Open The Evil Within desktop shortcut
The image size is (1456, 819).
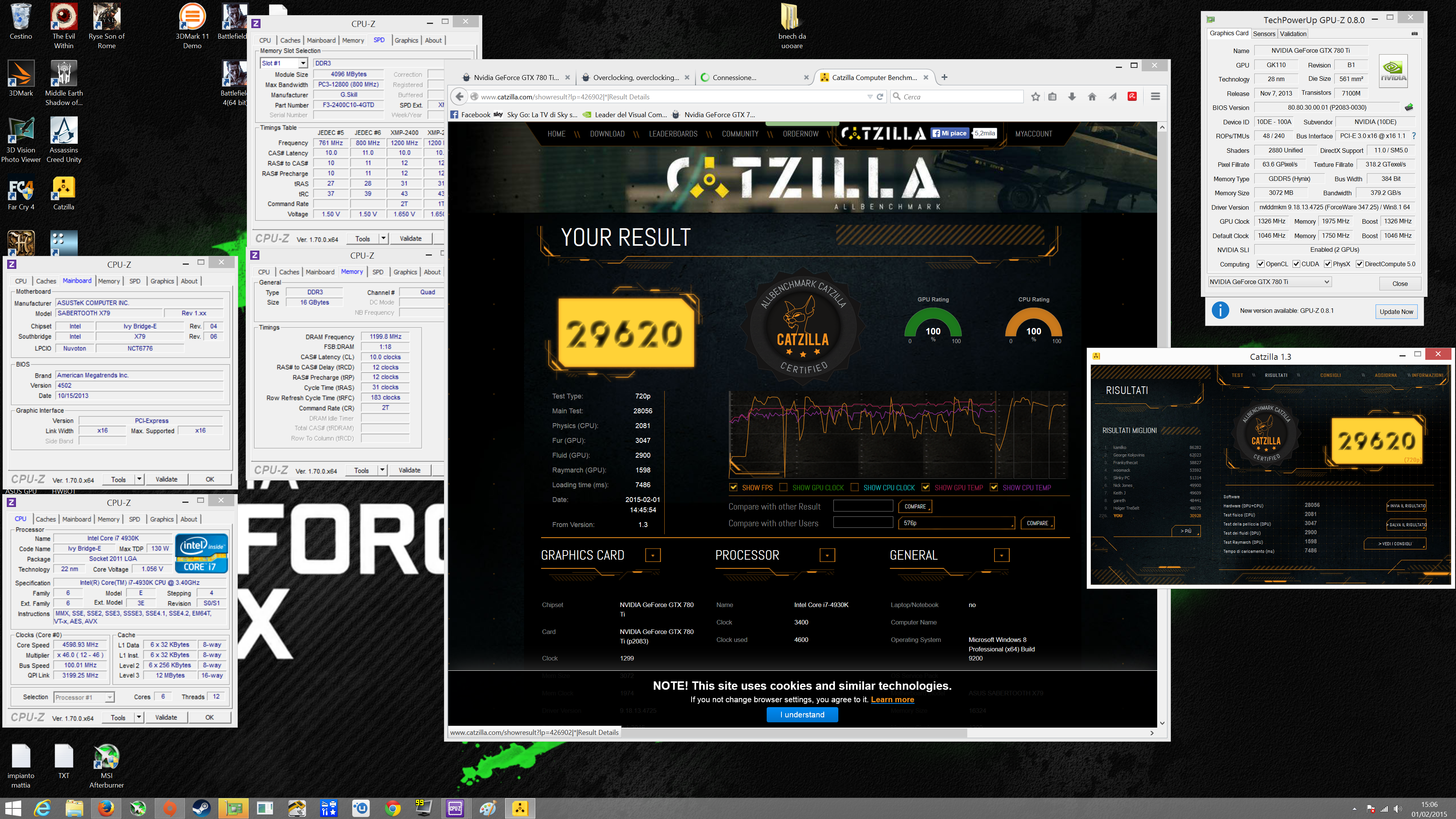coord(63,25)
